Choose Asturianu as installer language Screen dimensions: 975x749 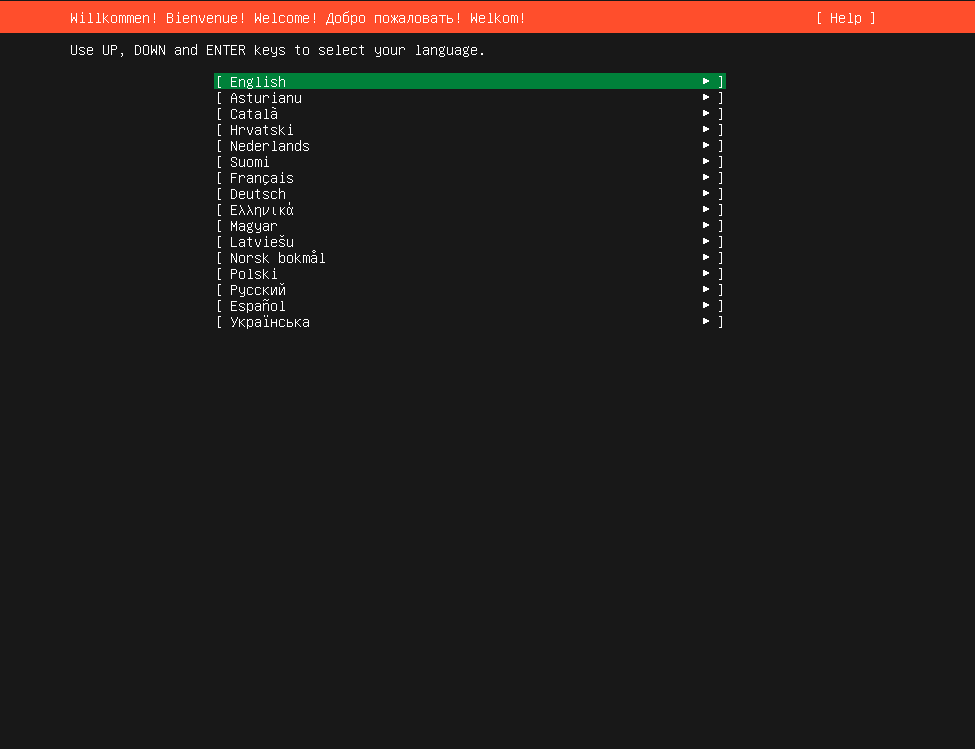(x=265, y=98)
